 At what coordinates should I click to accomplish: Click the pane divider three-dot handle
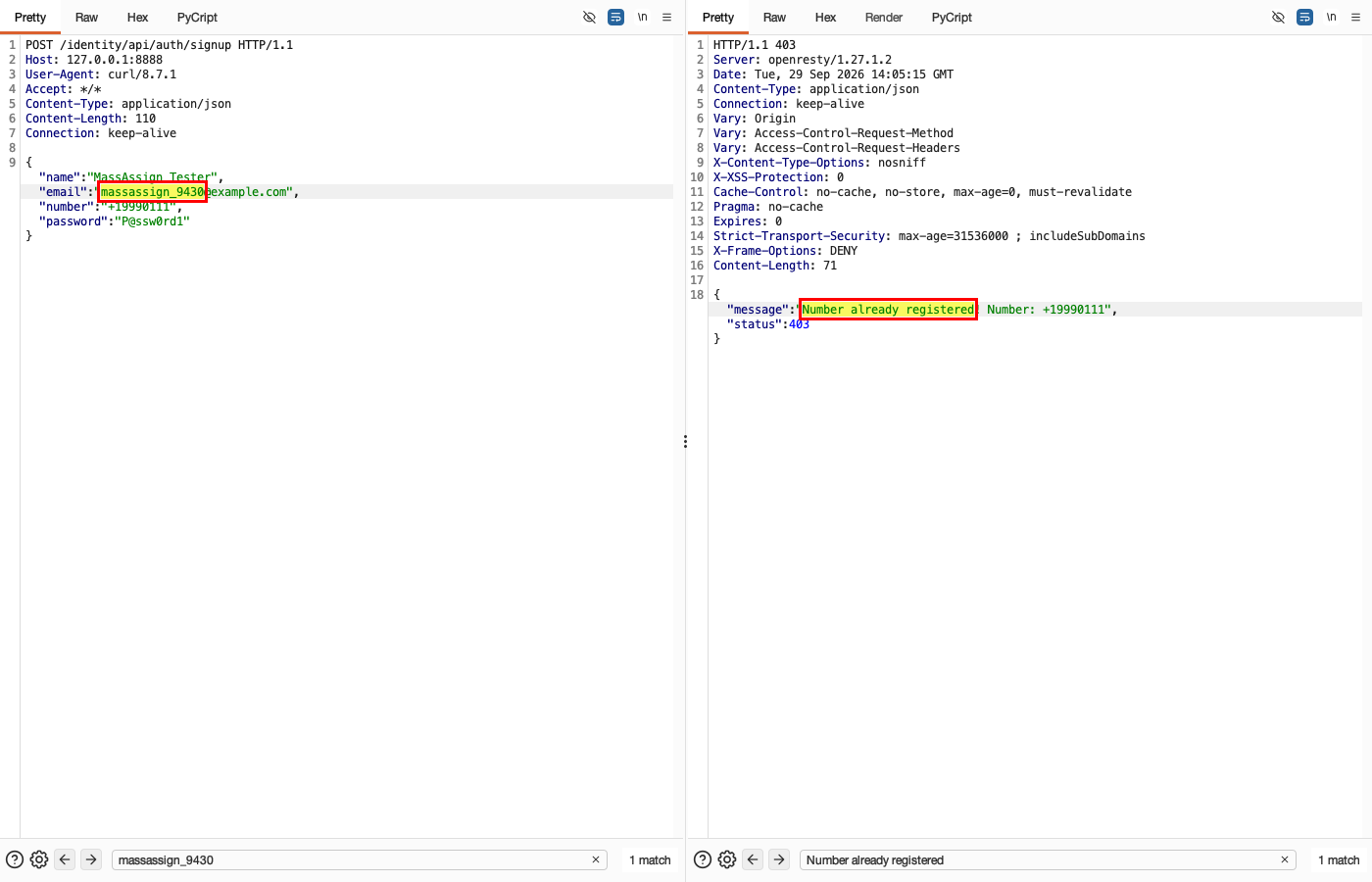coord(685,442)
